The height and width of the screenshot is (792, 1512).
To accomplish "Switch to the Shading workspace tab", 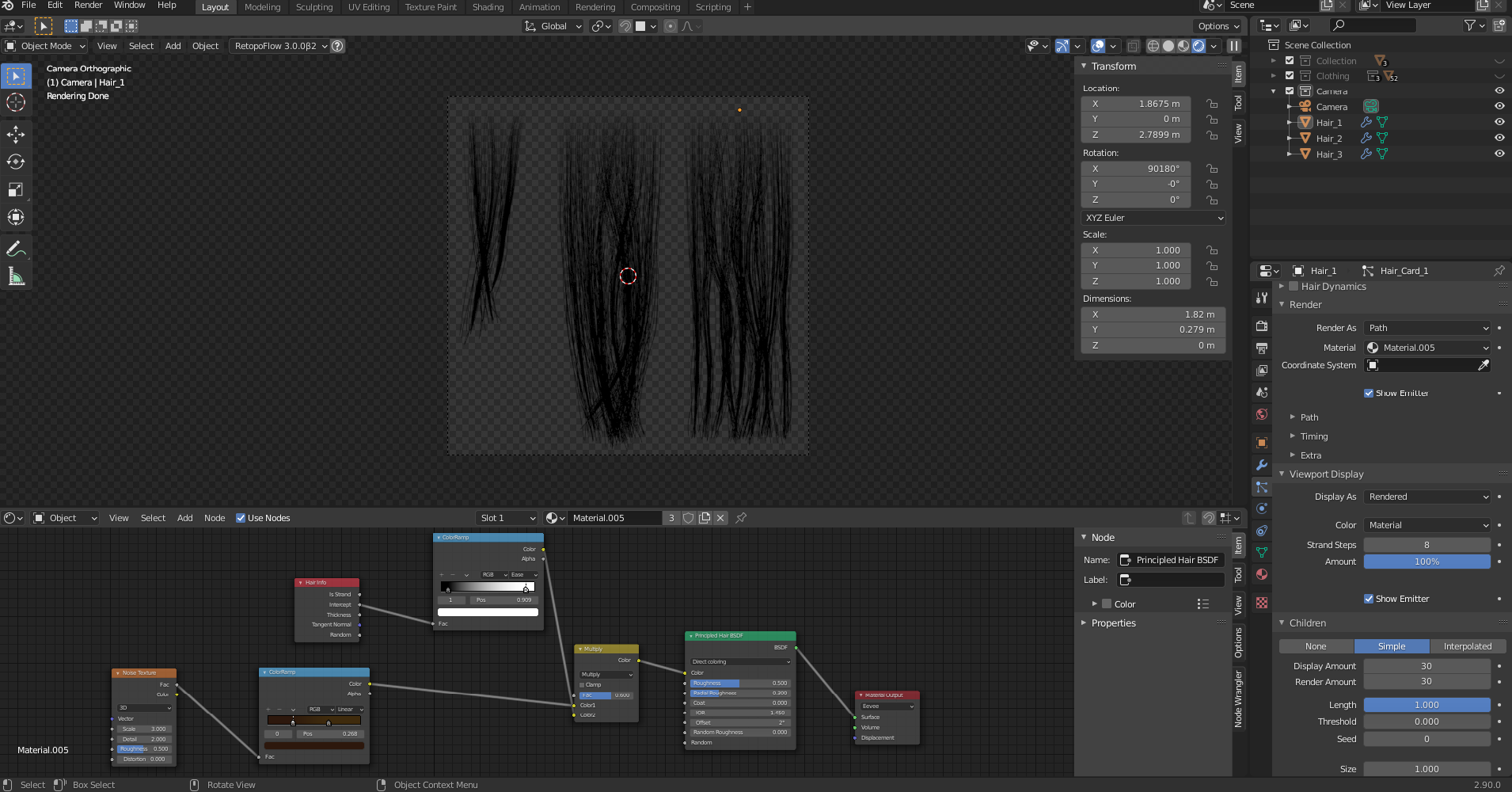I will point(488,7).
